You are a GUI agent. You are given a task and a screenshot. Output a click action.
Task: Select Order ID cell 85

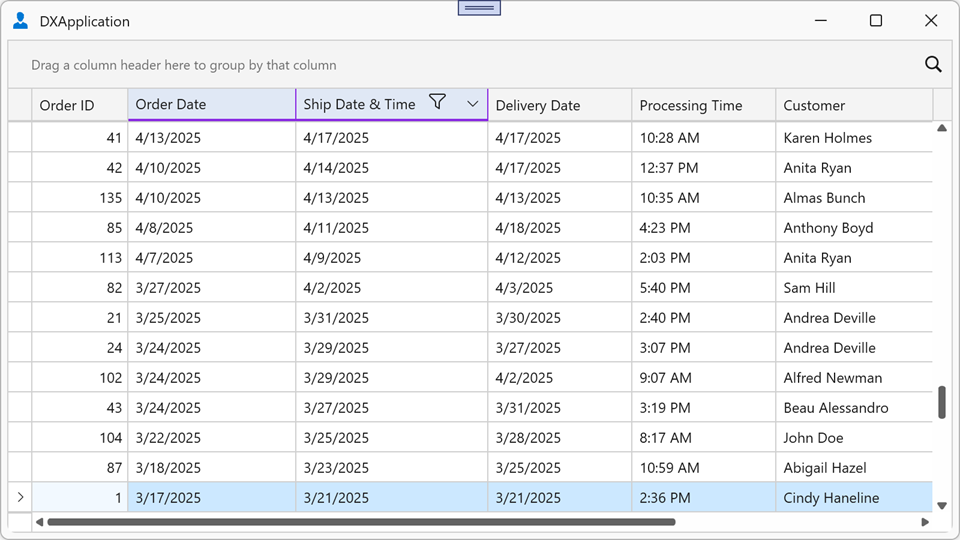pos(80,228)
